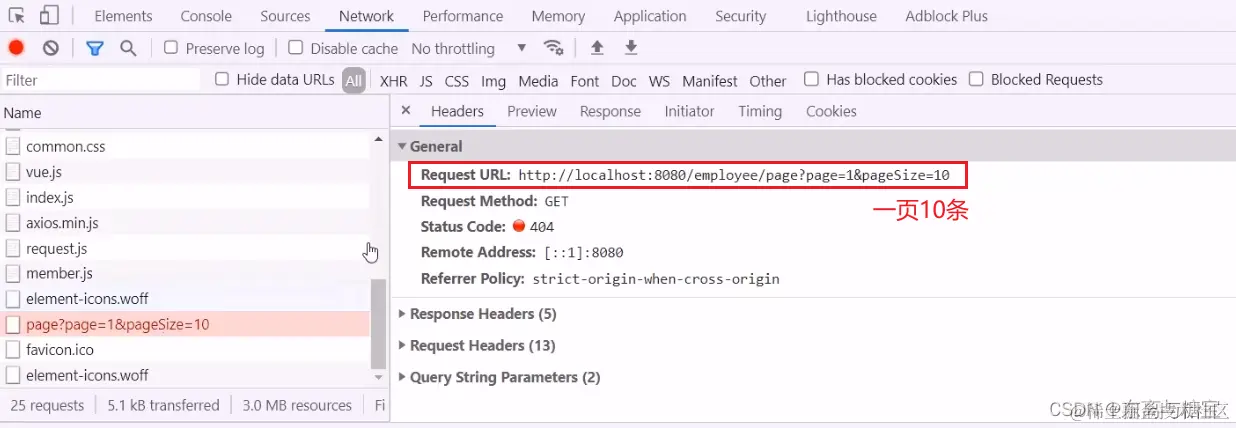Select the request.js row
1236x428 pixels.
point(185,248)
